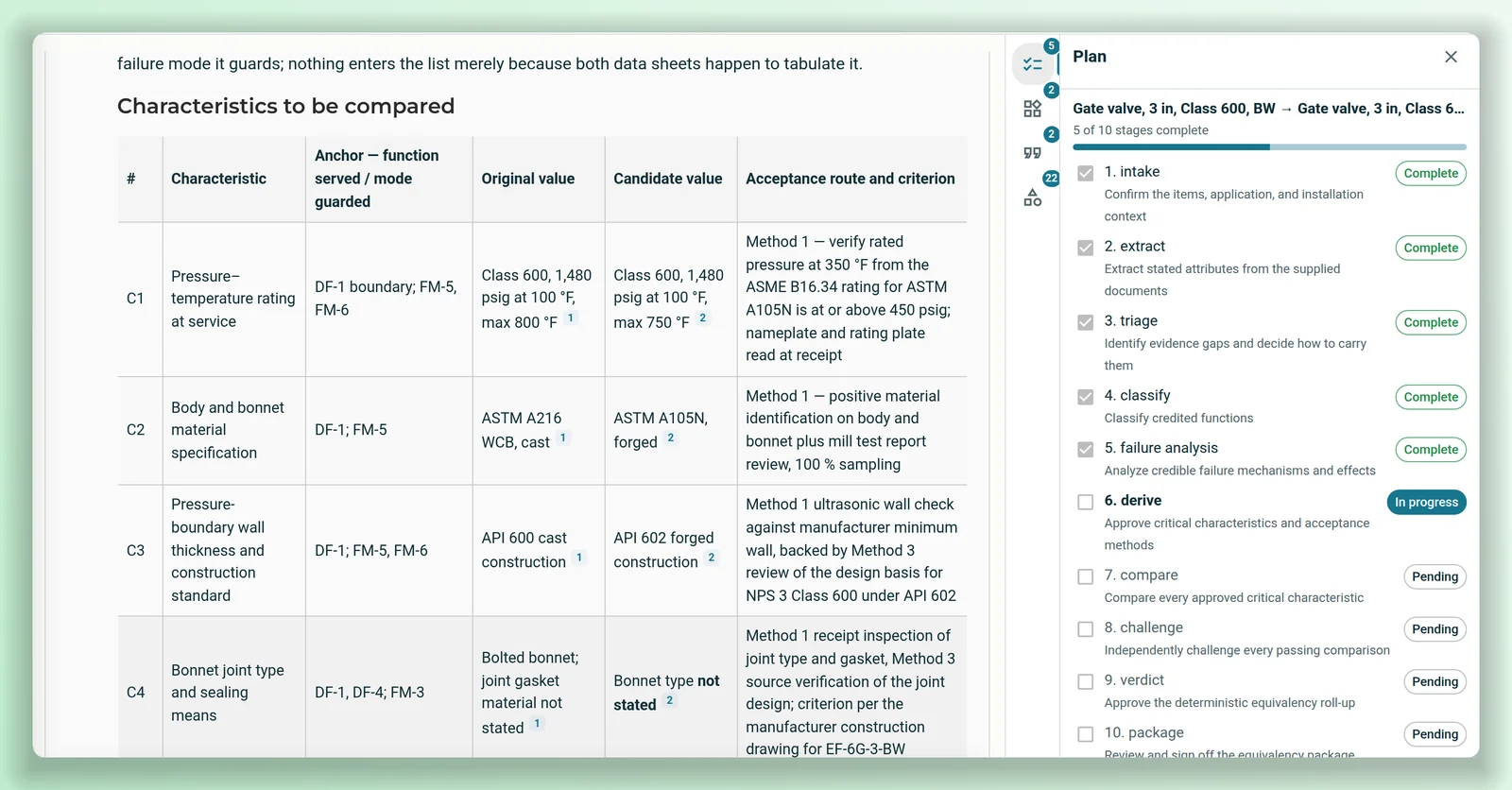Open the grid-plus panel icon with badge 2
Screen dimensions: 1512x790
(x=1032, y=109)
